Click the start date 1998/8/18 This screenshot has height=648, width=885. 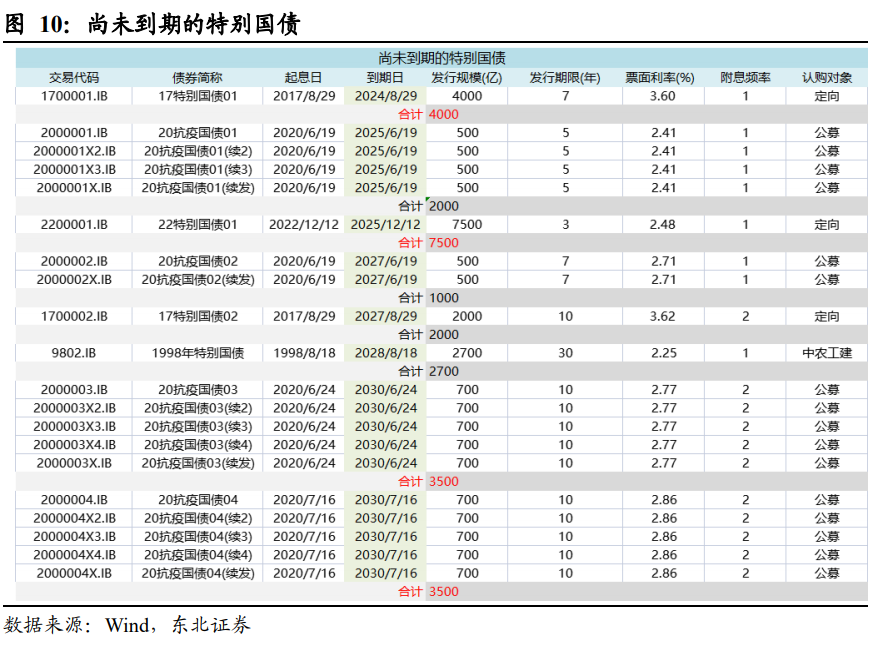(304, 353)
